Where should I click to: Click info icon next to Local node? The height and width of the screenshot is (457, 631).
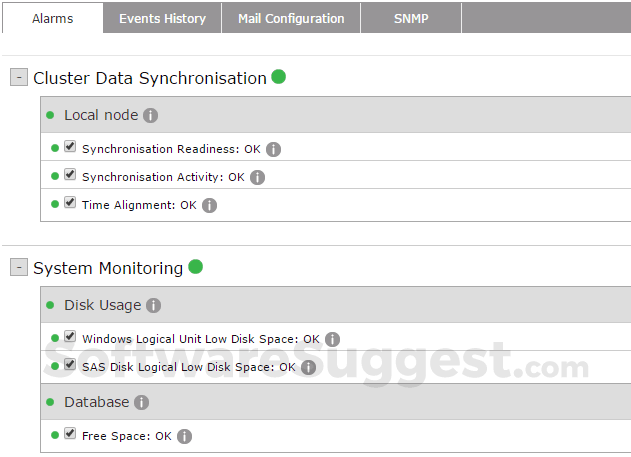click(151, 115)
